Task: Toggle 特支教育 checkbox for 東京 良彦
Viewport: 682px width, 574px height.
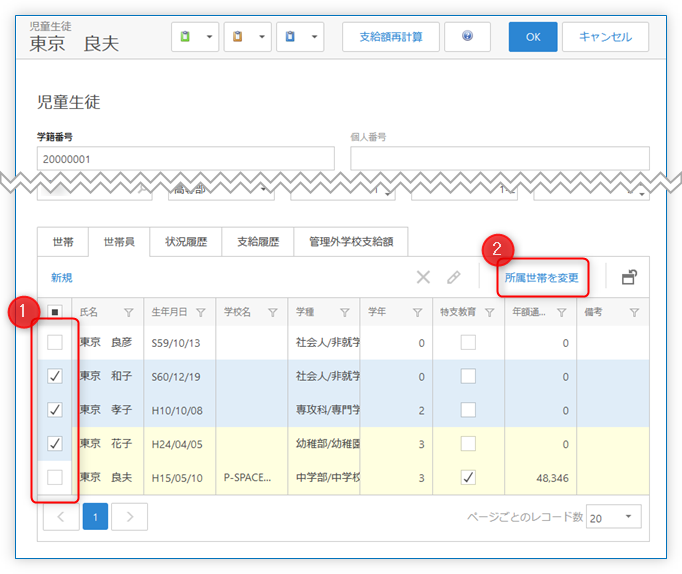Action: click(468, 343)
